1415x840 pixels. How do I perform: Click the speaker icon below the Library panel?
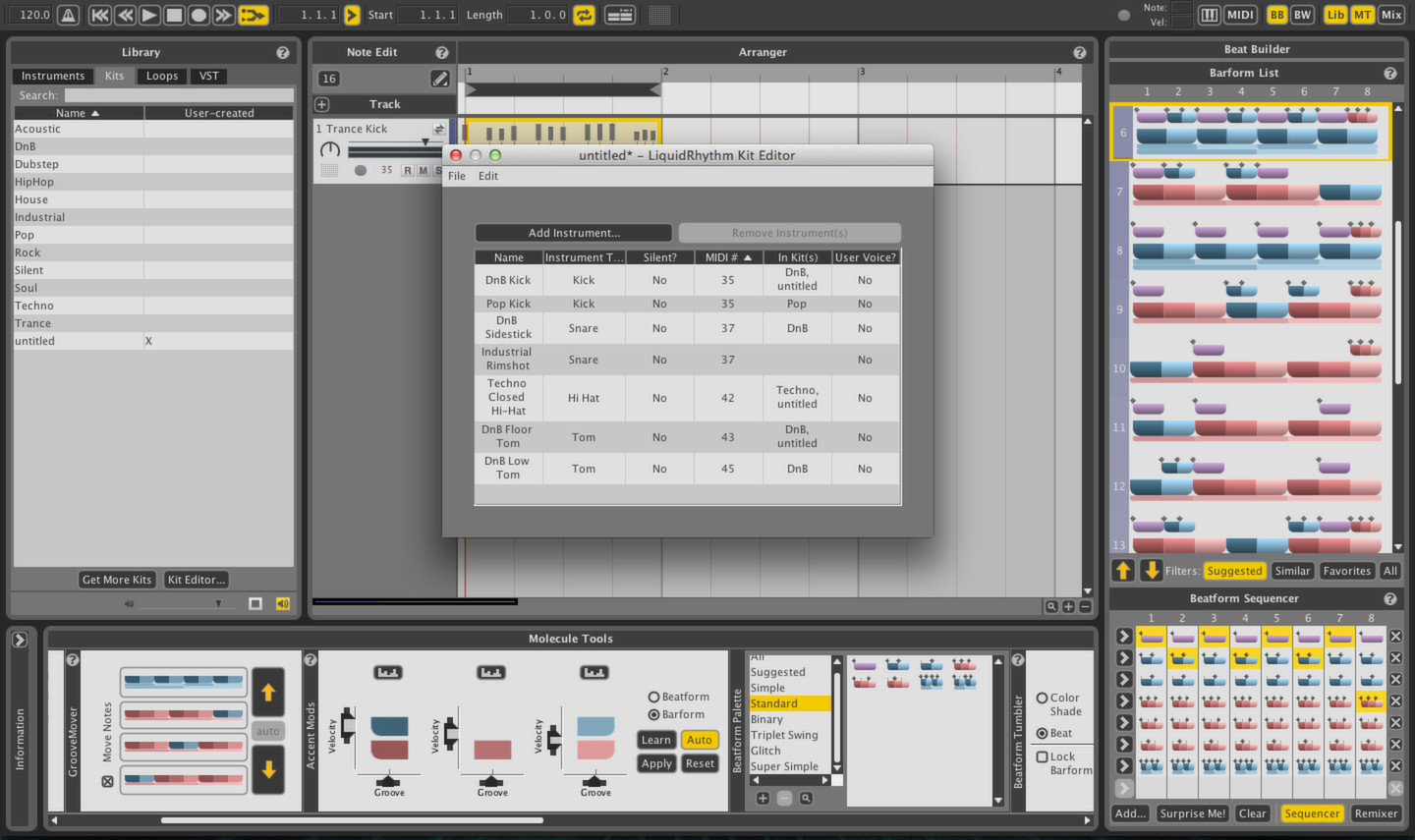283,603
